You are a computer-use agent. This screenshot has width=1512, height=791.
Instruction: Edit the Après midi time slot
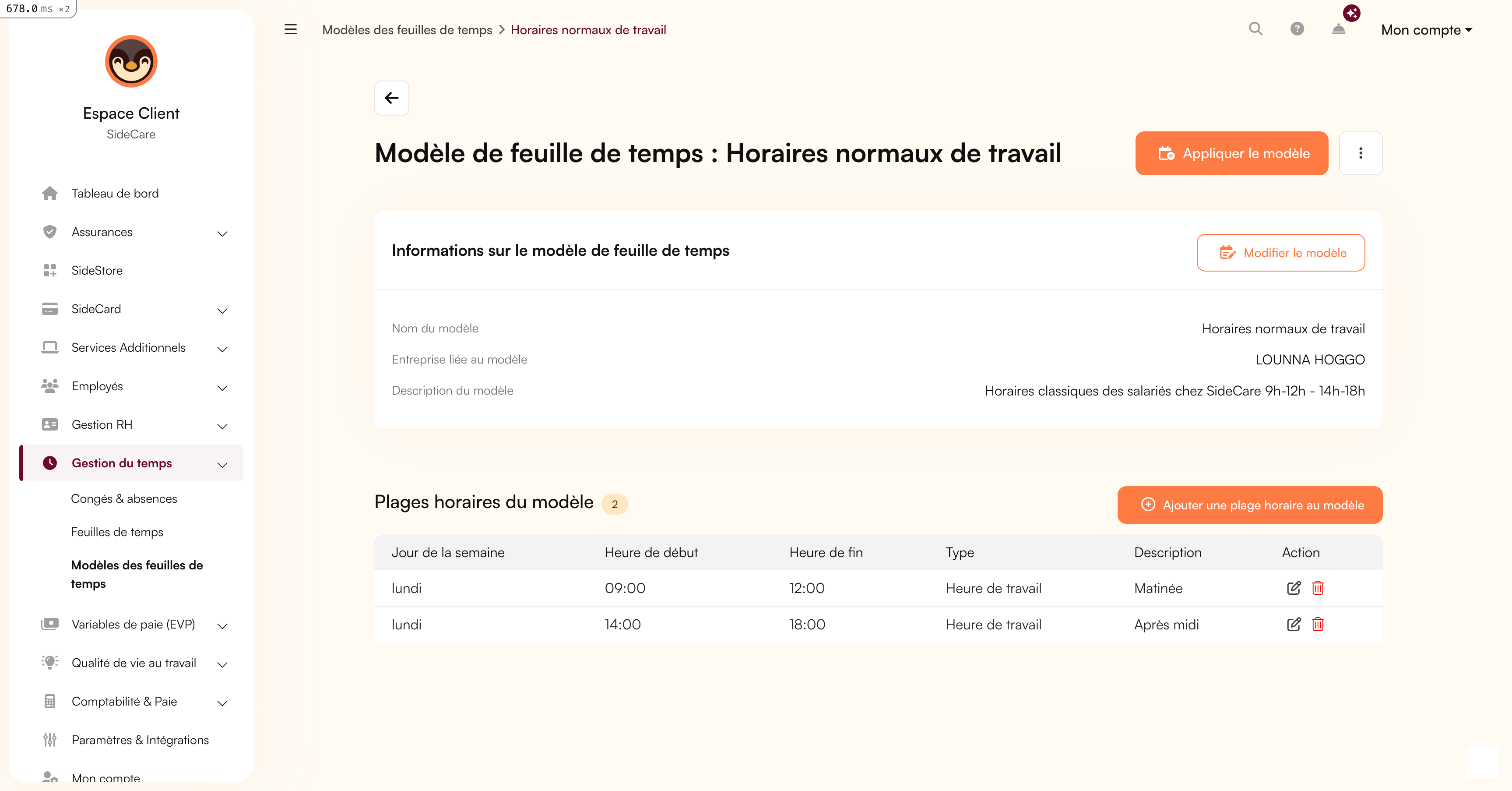[1294, 624]
